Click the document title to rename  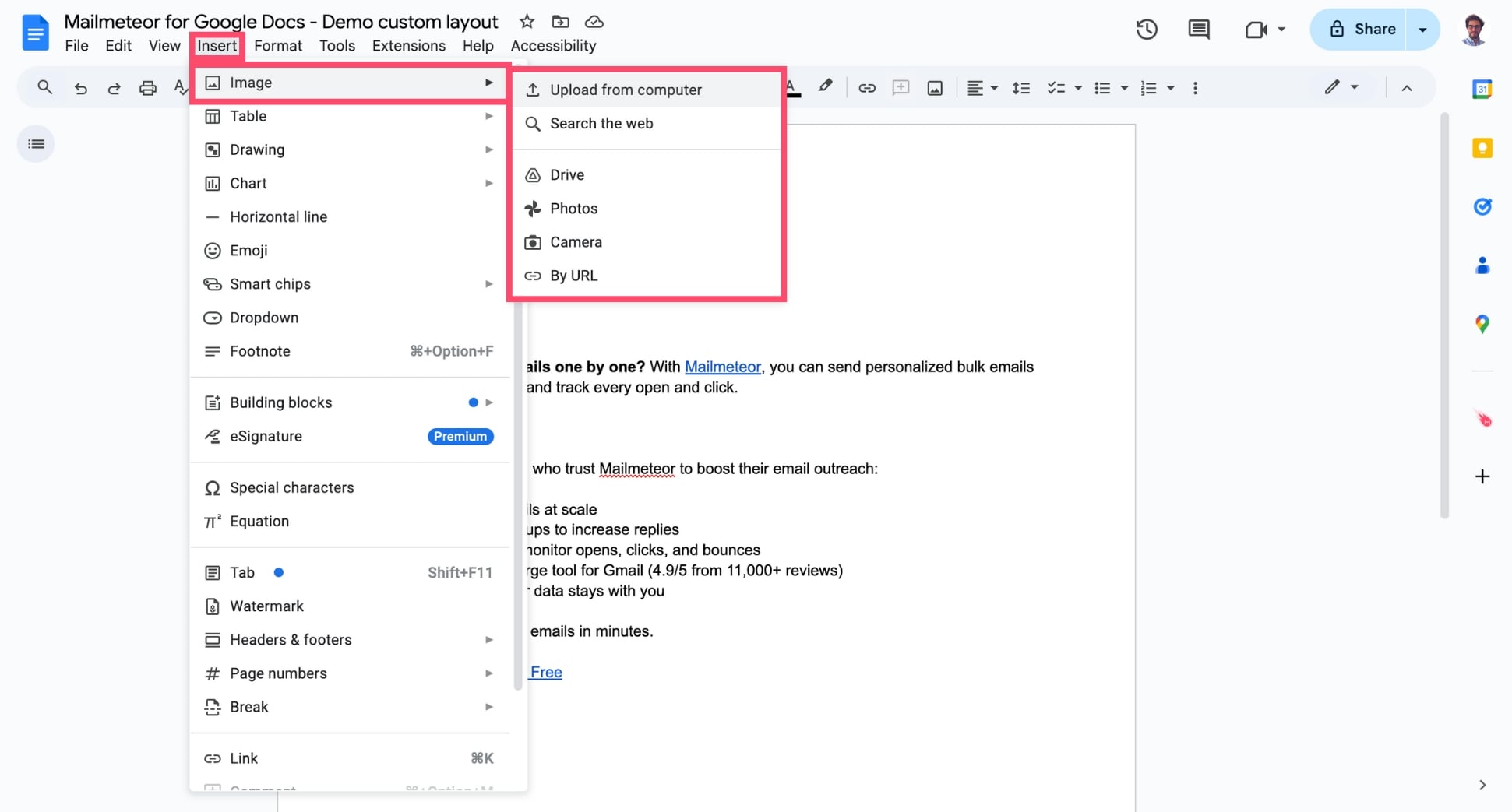tap(280, 22)
